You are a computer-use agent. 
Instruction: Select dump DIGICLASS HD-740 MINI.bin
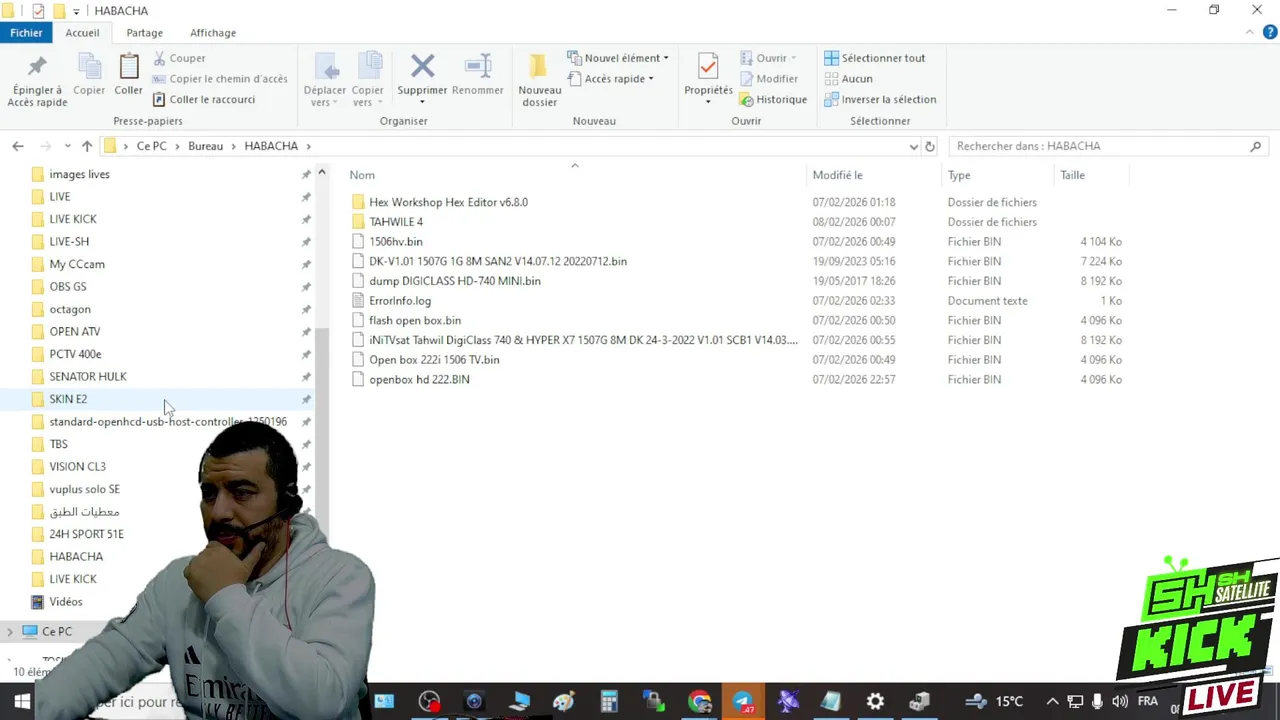point(455,281)
